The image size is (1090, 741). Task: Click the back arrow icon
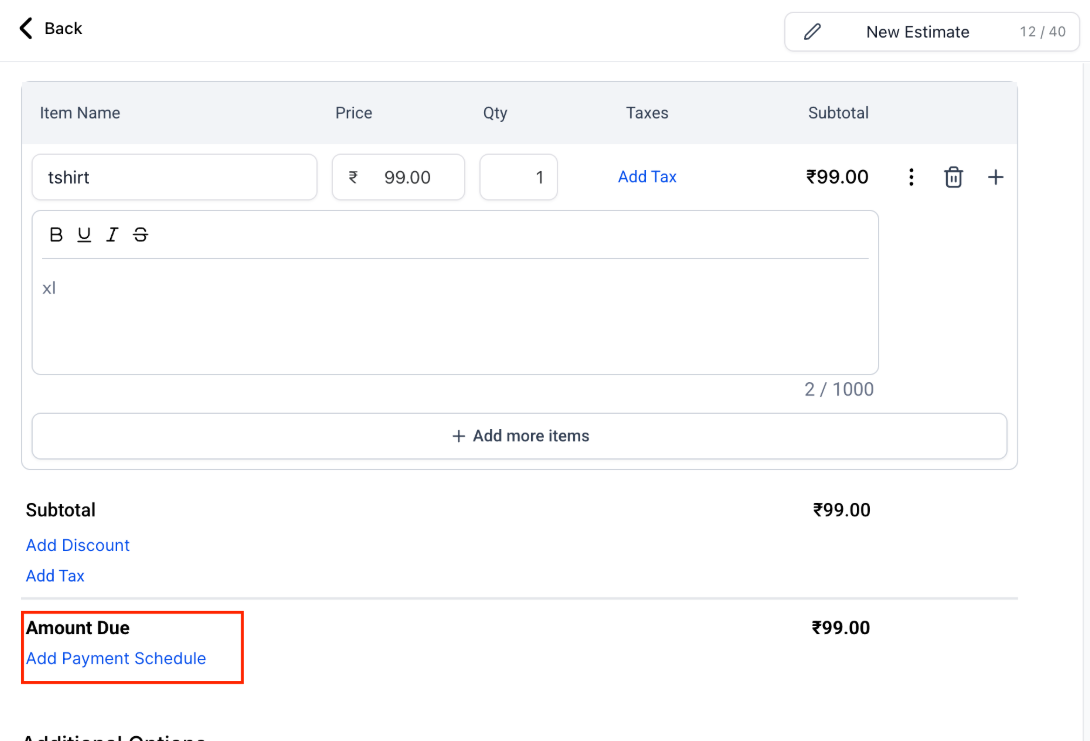click(26, 28)
